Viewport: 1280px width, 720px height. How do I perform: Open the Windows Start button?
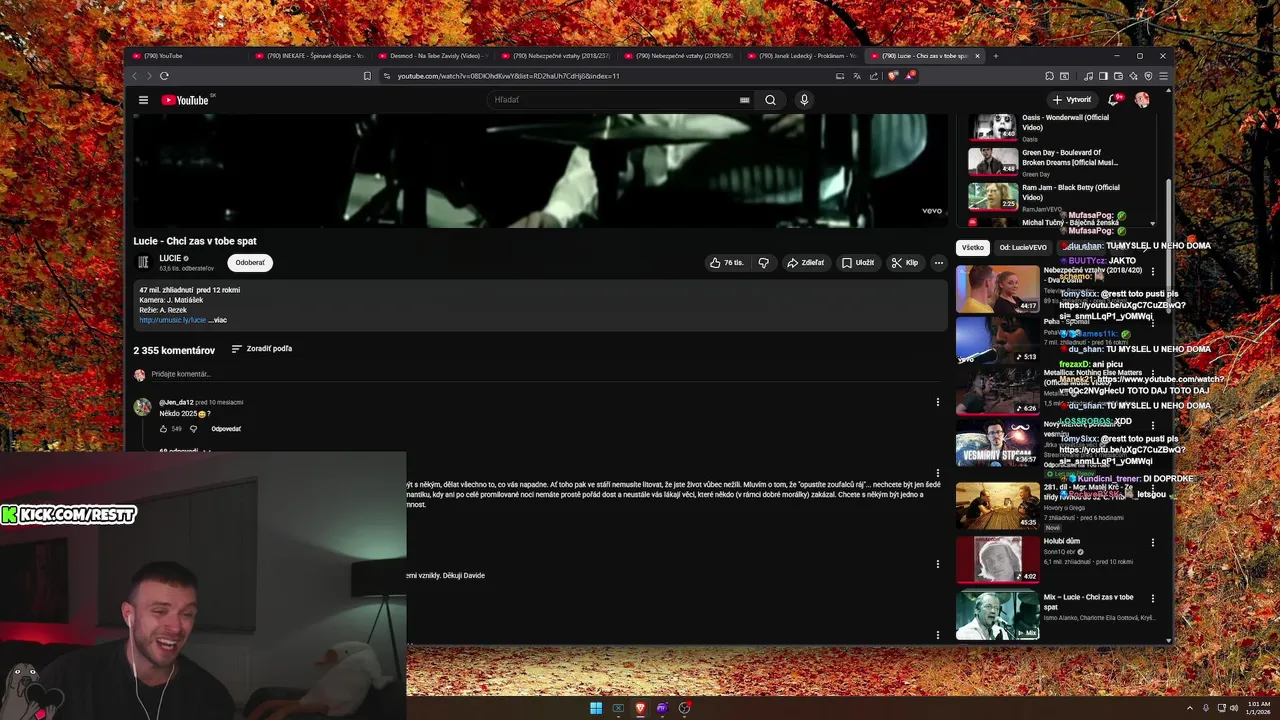(596, 708)
